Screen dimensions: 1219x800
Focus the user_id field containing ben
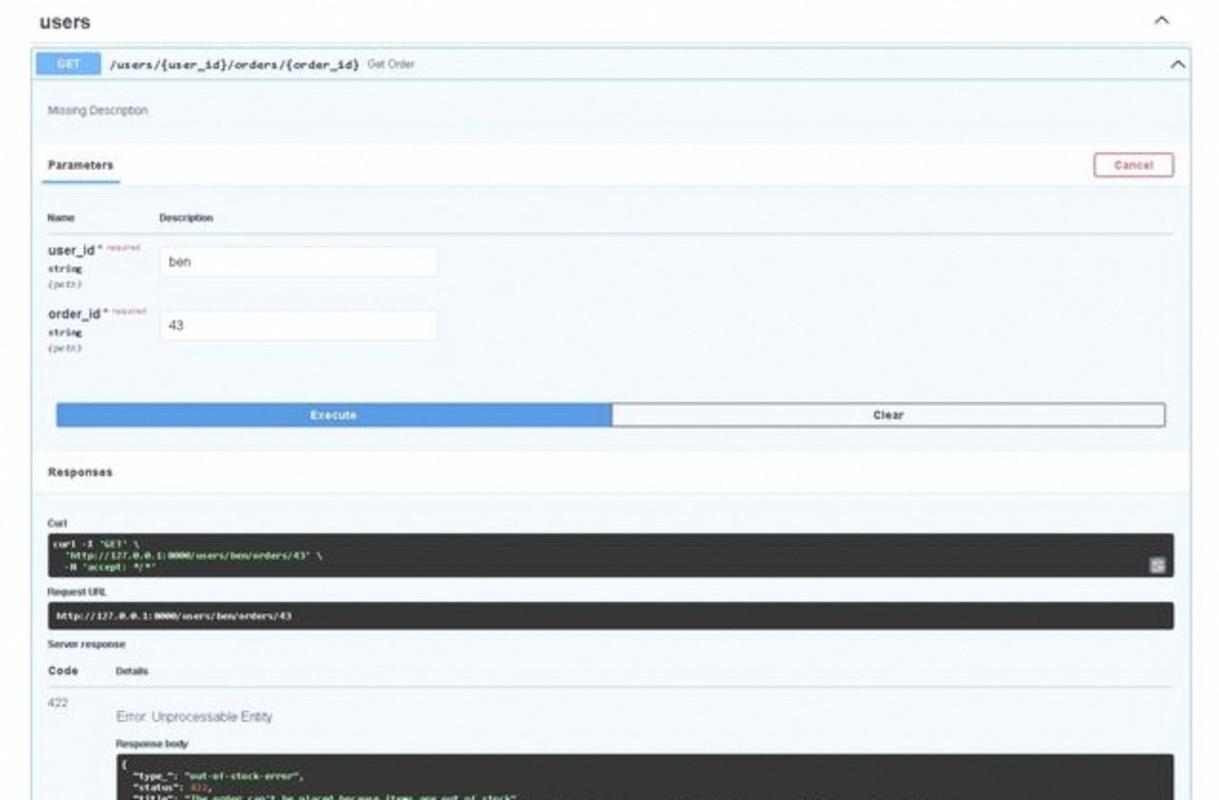tap(298, 262)
